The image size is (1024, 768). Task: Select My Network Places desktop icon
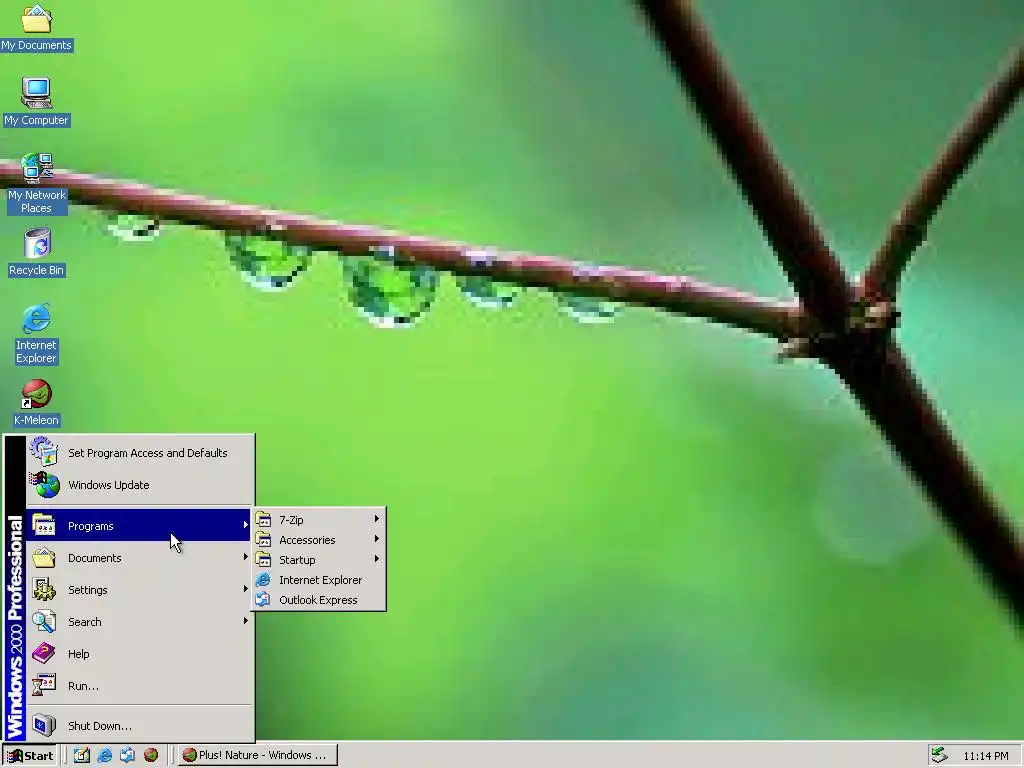pyautogui.click(x=37, y=184)
